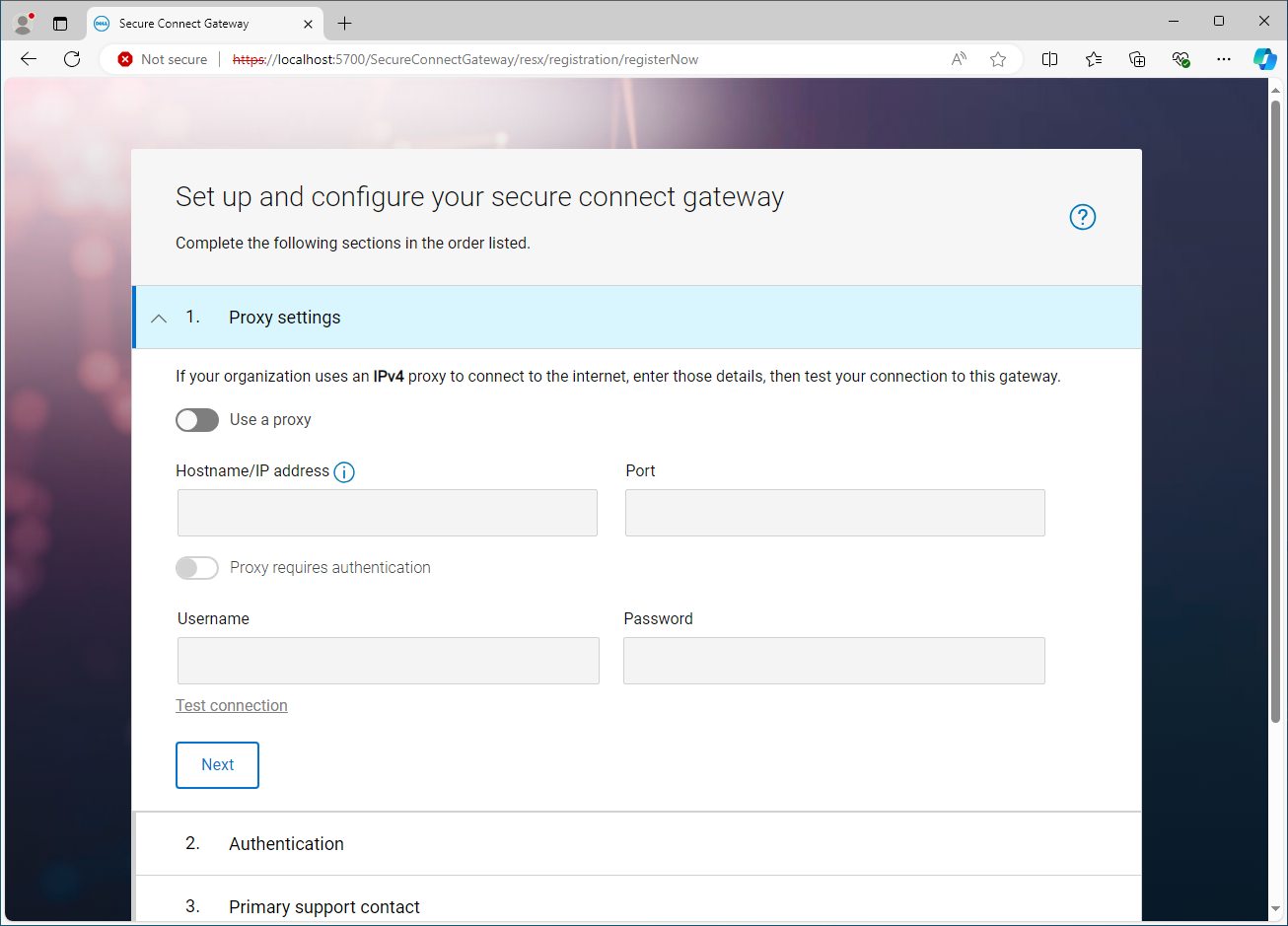Click the Next button
The width and height of the screenshot is (1288, 926).
(x=217, y=764)
